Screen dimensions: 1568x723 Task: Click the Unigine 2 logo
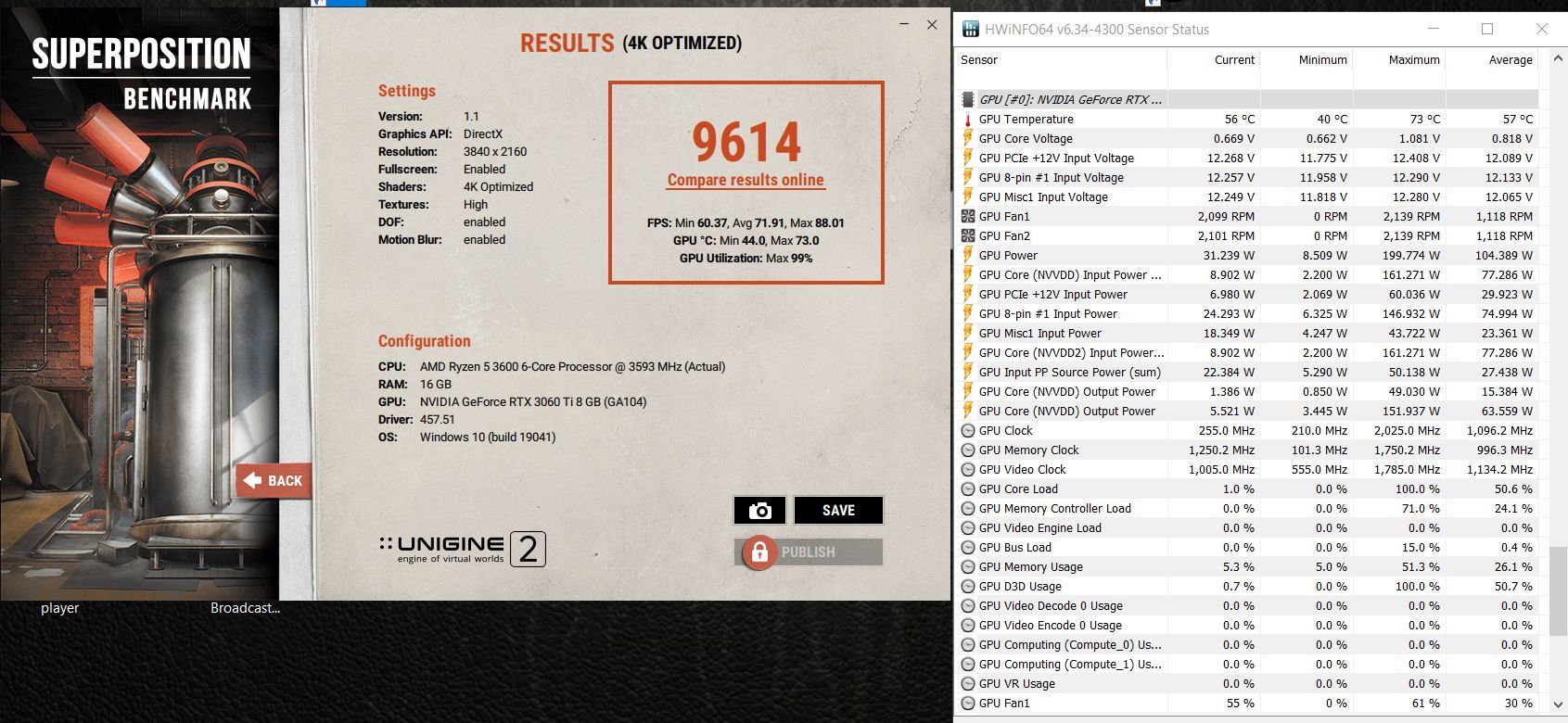coord(463,549)
